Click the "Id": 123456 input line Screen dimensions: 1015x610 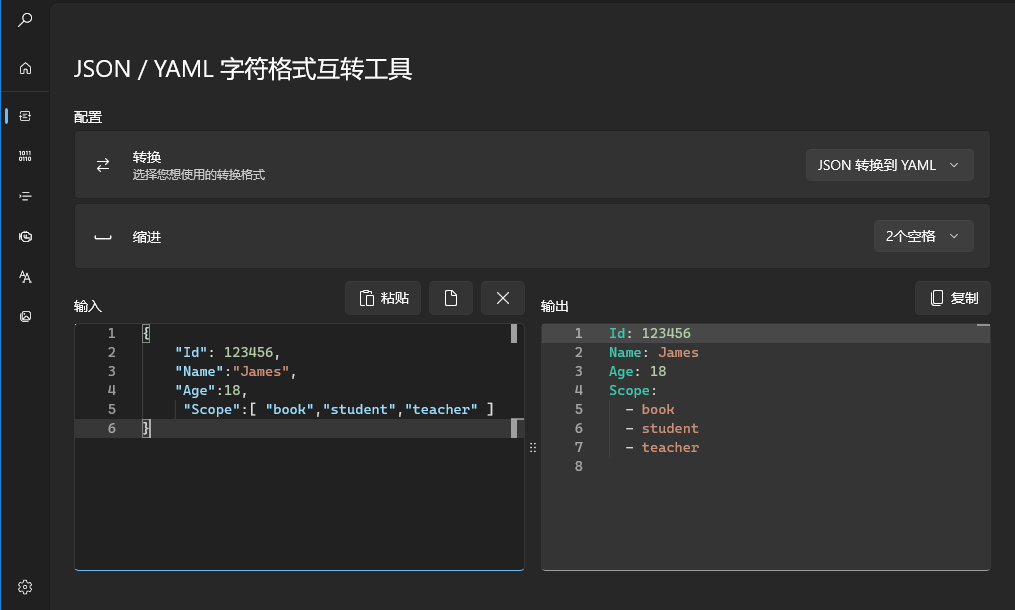227,352
